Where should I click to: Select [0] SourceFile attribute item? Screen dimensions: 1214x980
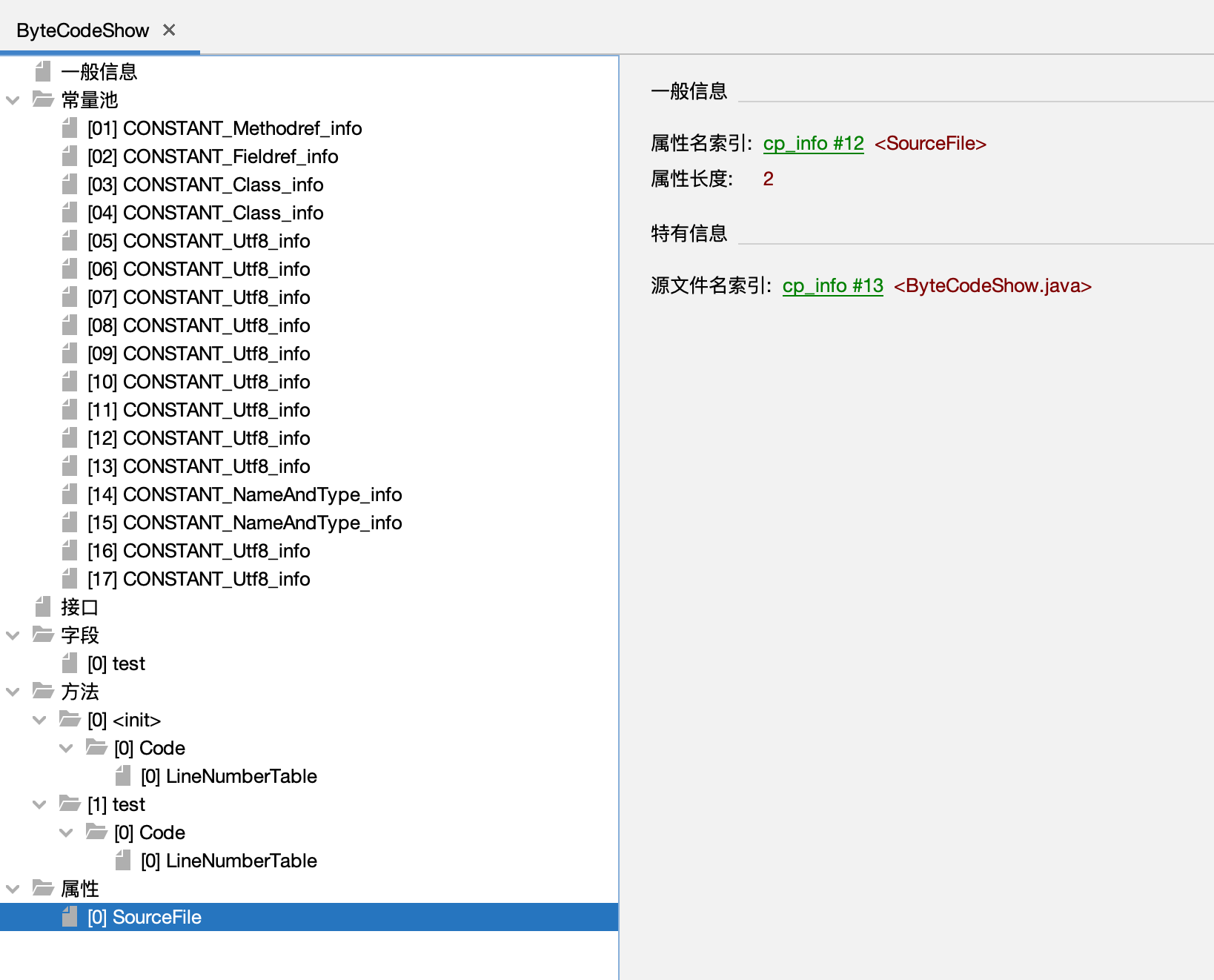tap(144, 917)
